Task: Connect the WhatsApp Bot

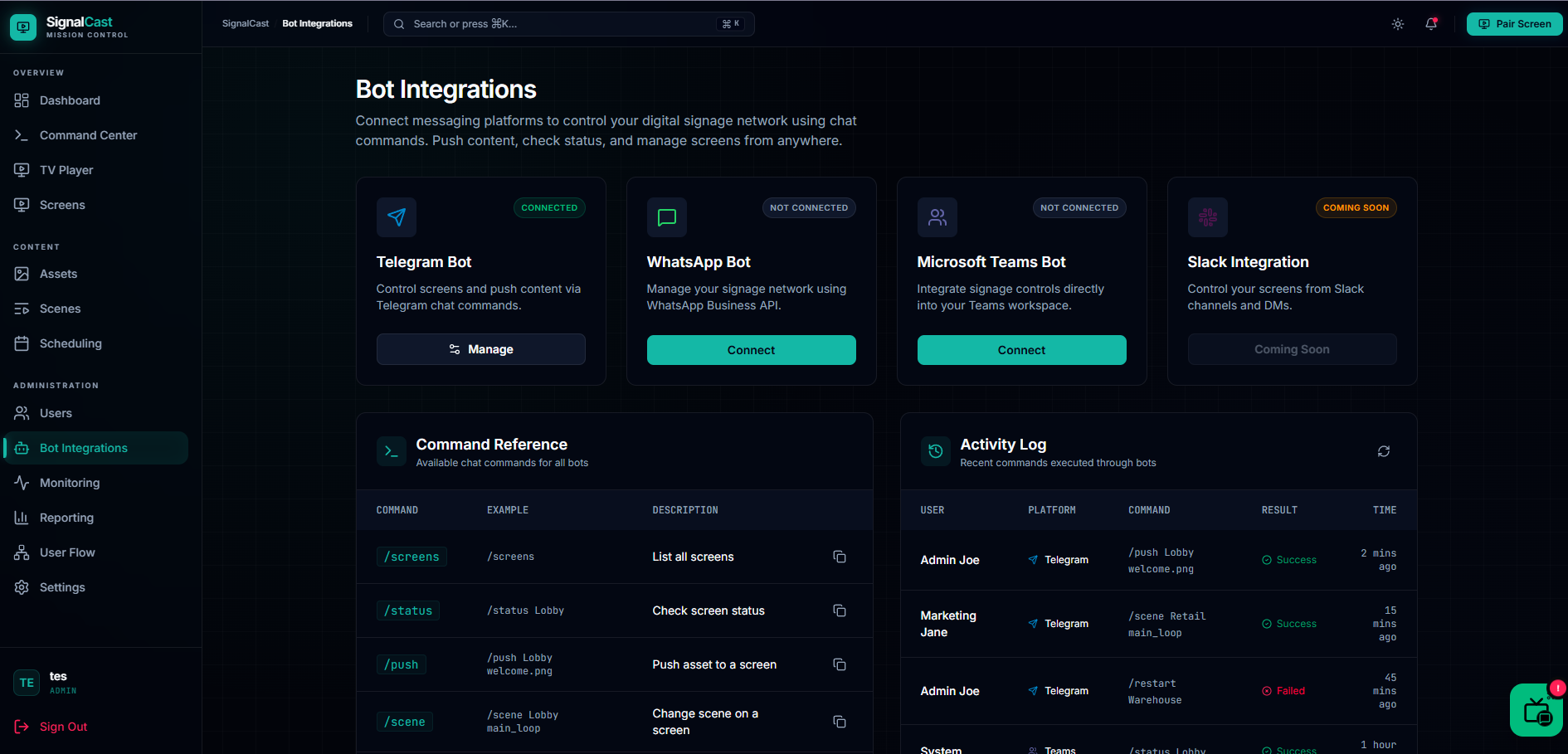Action: (752, 350)
